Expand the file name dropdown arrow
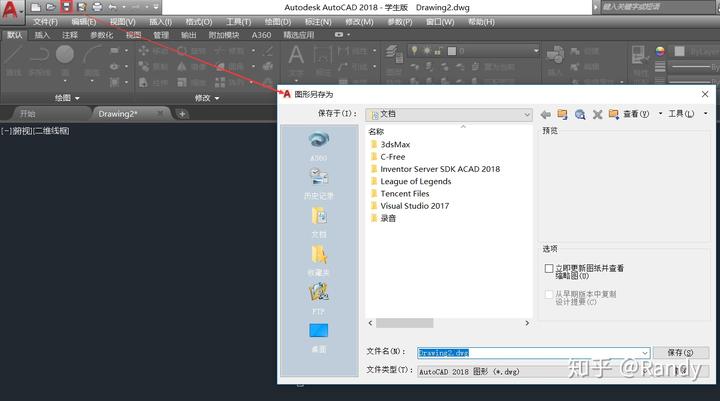This screenshot has height=401, width=720. click(645, 353)
